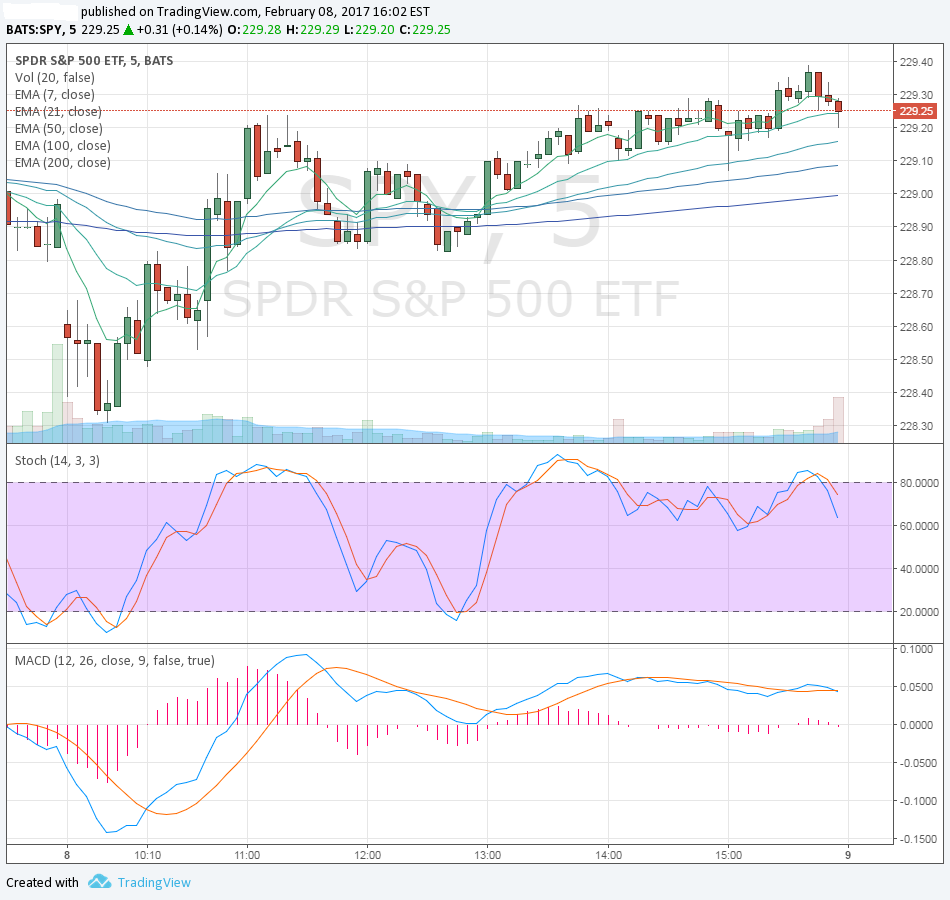Click the 0.0000 MACD scale label
Viewport: 950px width, 900px height.
(917, 725)
